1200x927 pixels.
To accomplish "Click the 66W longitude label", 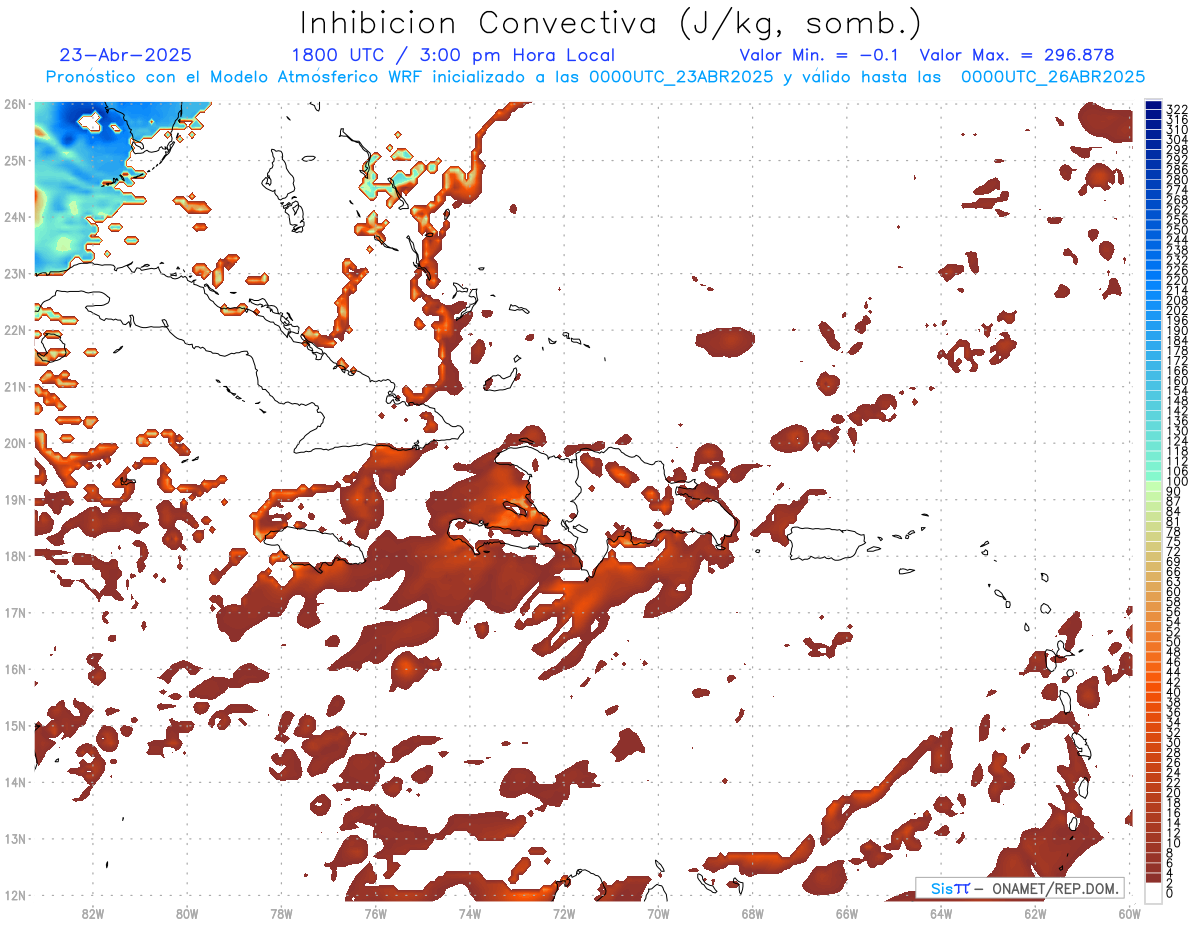I will [x=847, y=912].
